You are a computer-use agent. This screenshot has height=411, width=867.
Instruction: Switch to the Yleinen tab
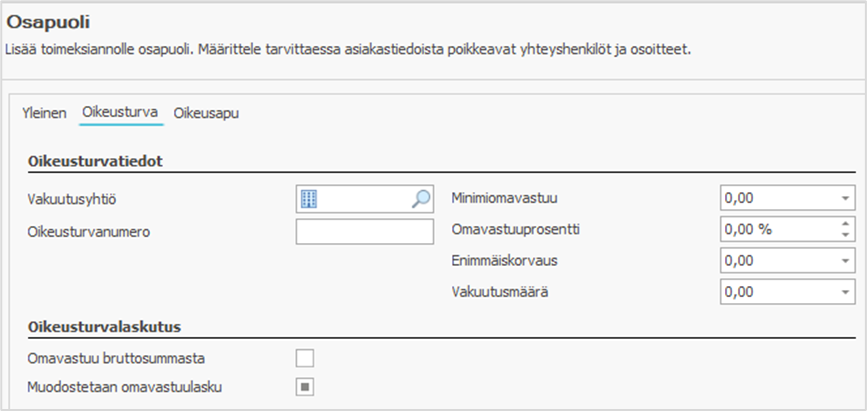pos(44,114)
